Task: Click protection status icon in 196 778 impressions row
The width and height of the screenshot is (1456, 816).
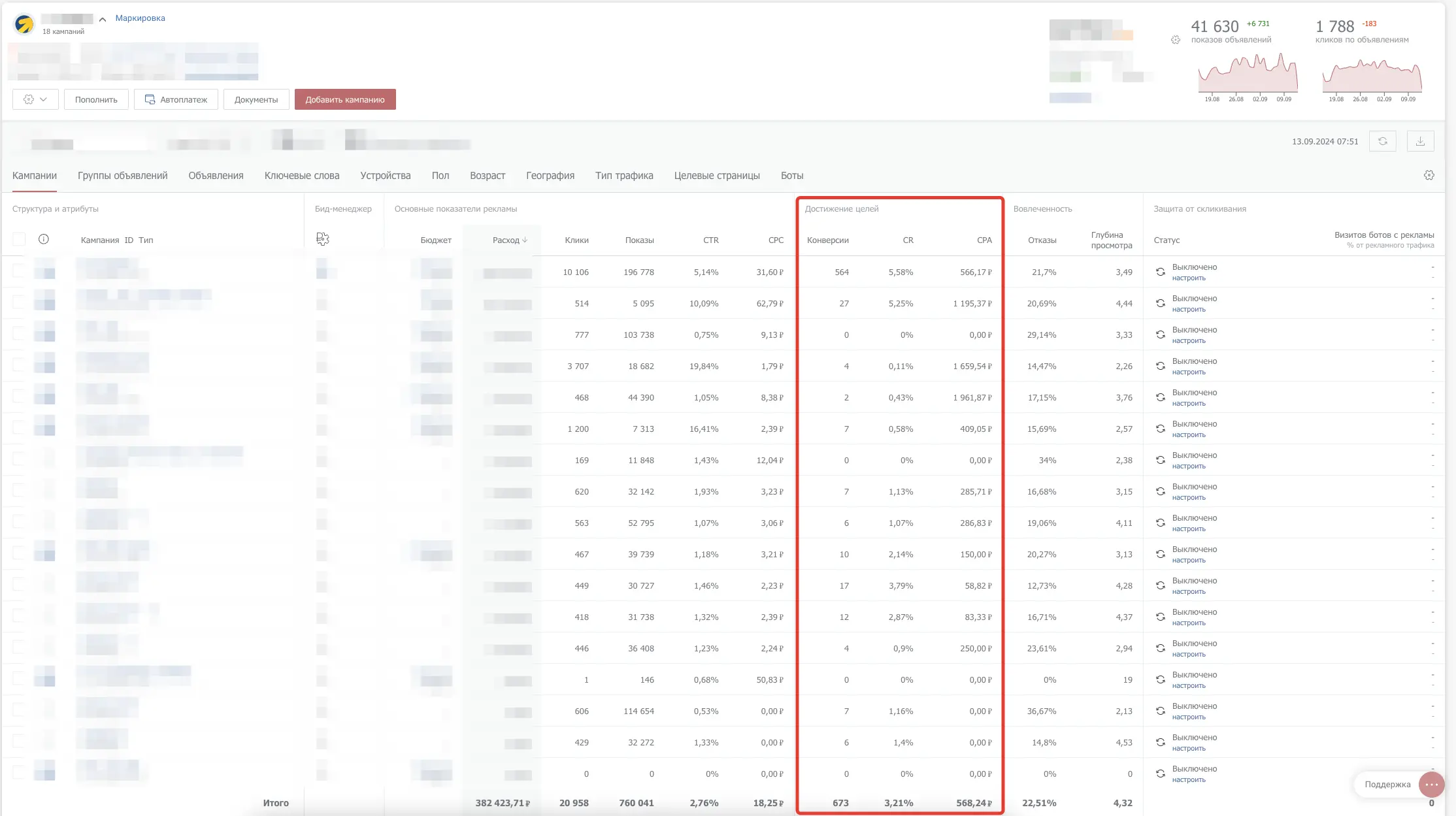Action: (1161, 272)
